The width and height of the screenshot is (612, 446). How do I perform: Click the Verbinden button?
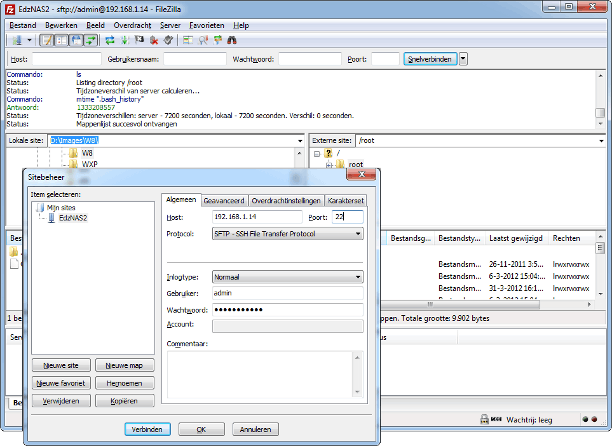click(x=147, y=429)
